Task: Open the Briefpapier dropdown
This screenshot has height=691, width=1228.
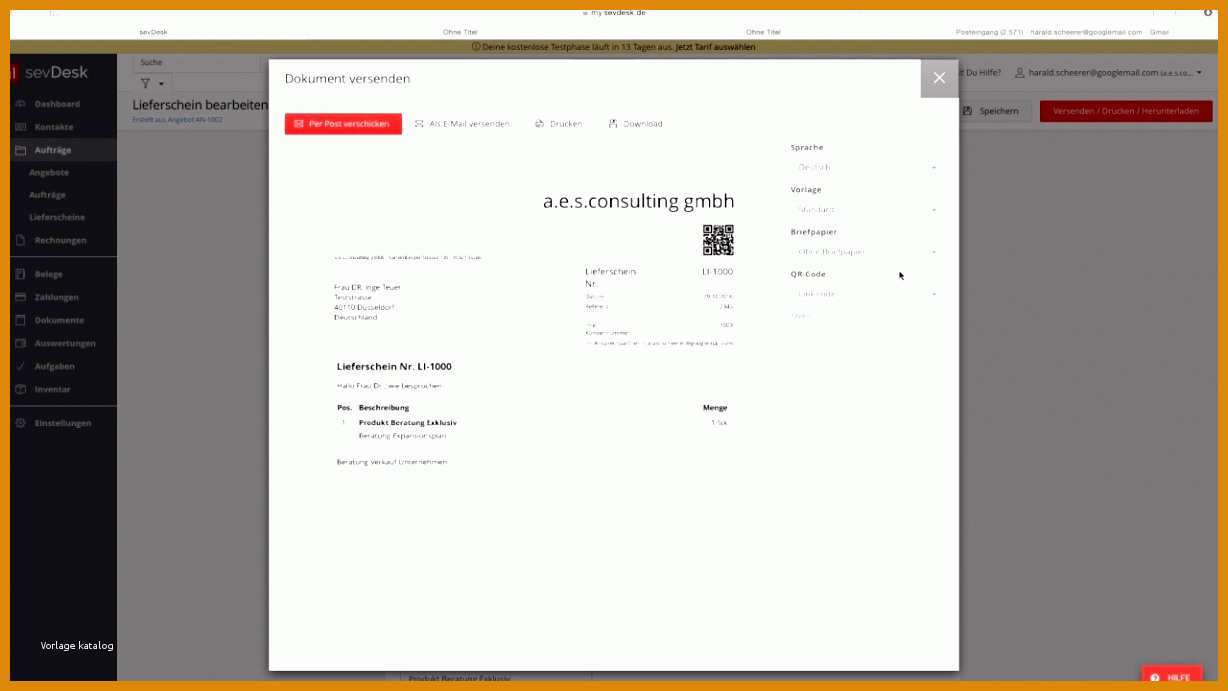Action: coord(865,252)
